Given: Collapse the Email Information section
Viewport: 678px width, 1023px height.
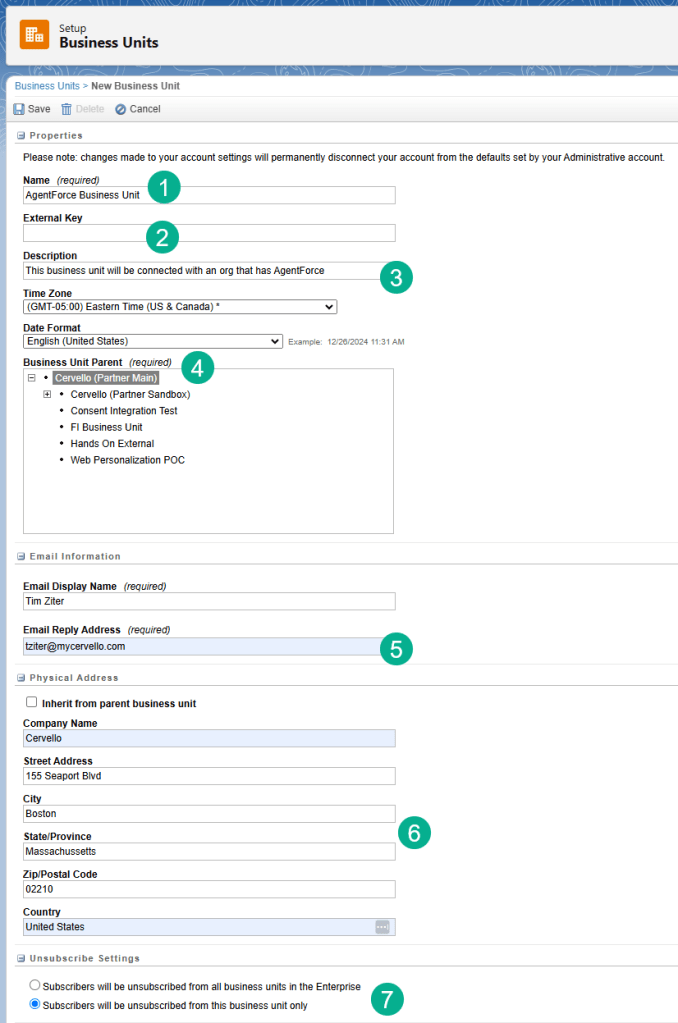Looking at the screenshot, I should point(20,556).
